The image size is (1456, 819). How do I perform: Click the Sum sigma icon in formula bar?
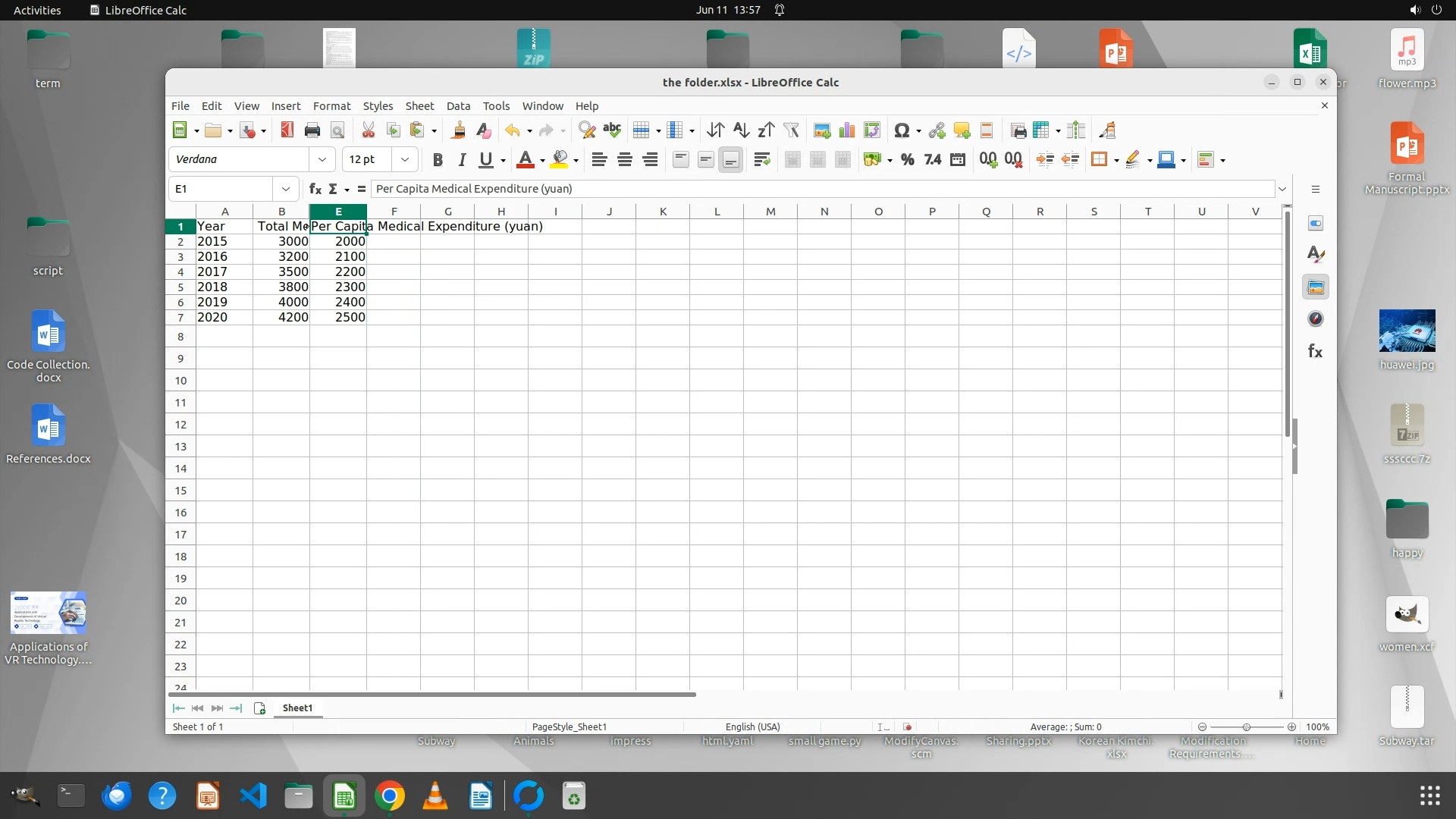click(332, 189)
